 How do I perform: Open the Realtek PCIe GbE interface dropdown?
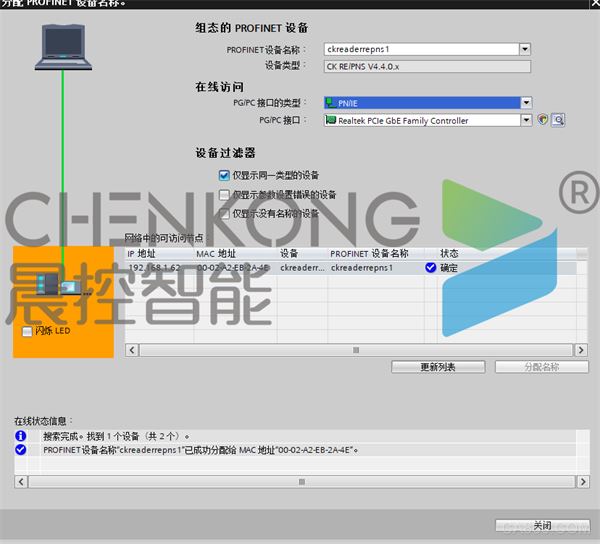pyautogui.click(x=525, y=120)
